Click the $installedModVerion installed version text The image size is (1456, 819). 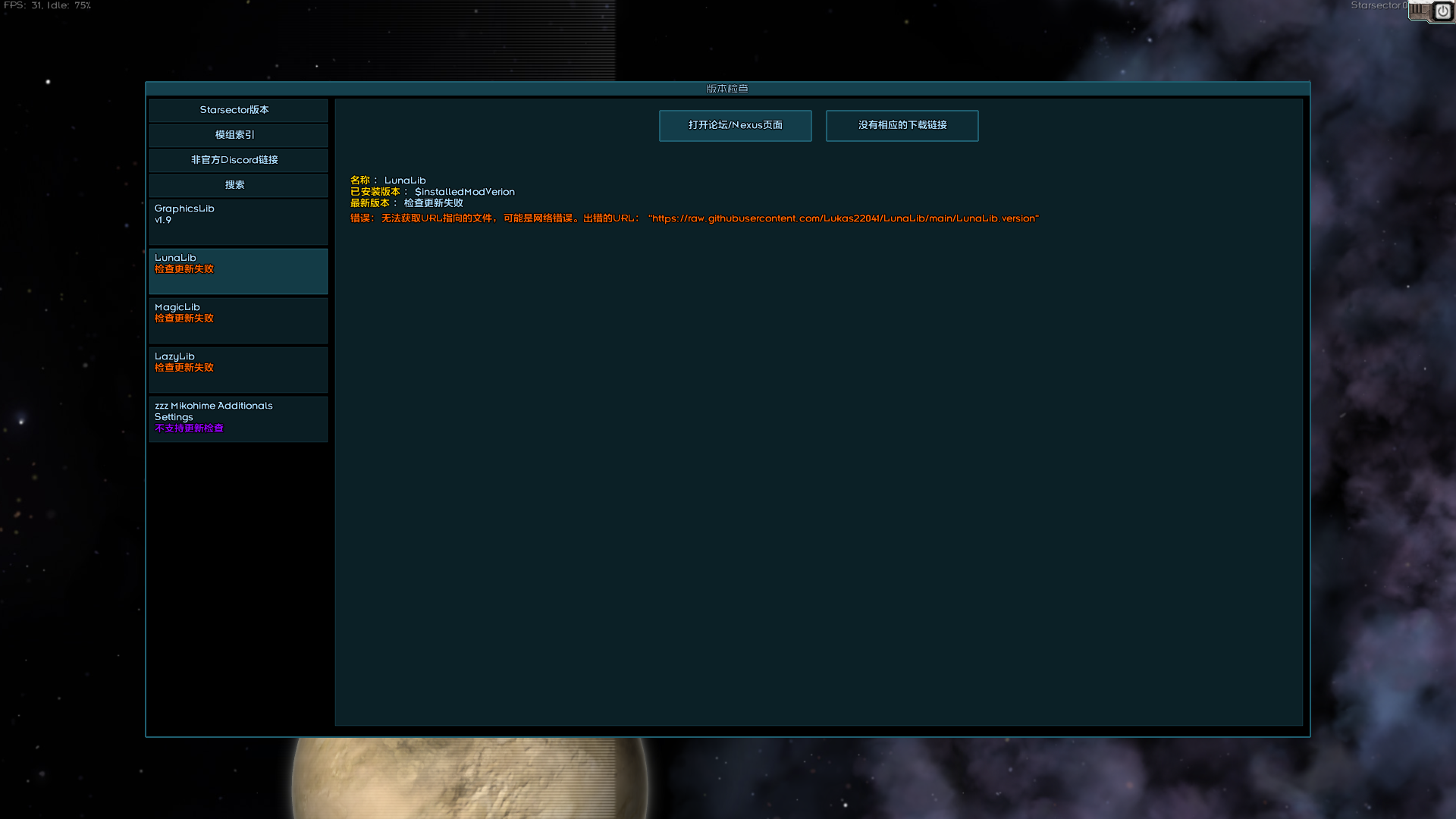coord(464,192)
